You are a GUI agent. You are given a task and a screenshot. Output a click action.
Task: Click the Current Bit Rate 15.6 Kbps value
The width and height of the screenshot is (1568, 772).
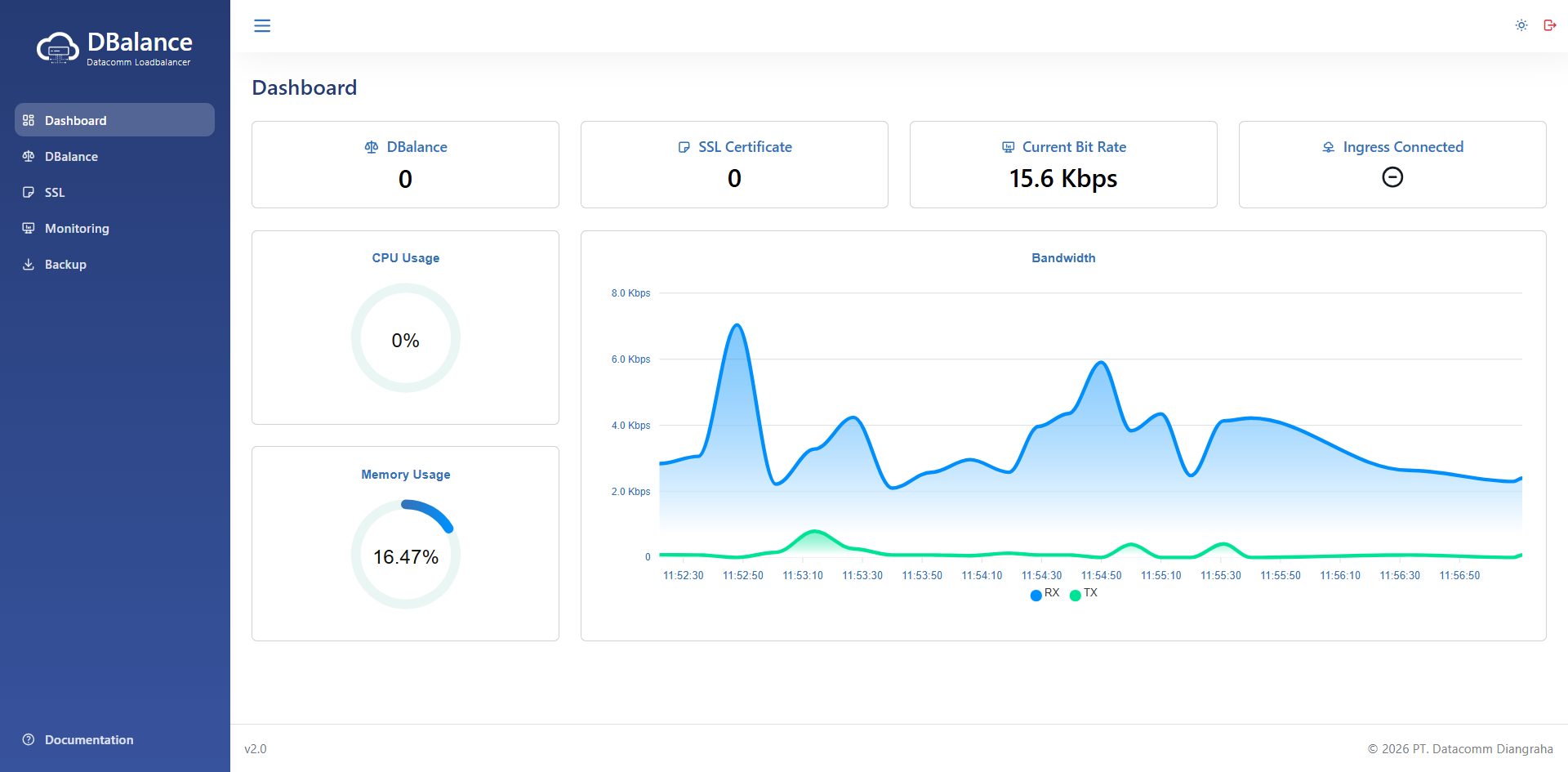pos(1063,178)
